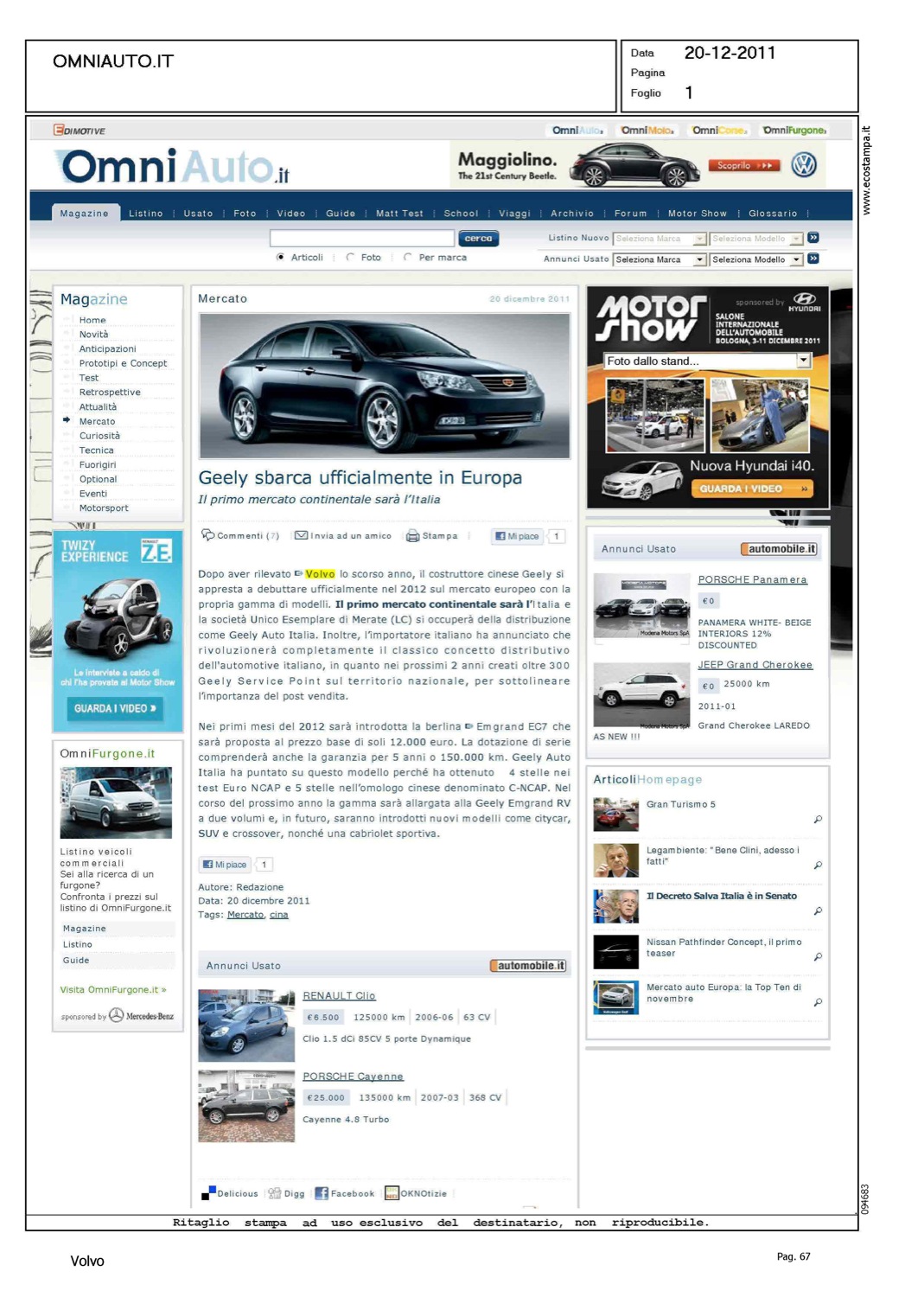Click the OKNOtizie share icon

coord(392,1193)
